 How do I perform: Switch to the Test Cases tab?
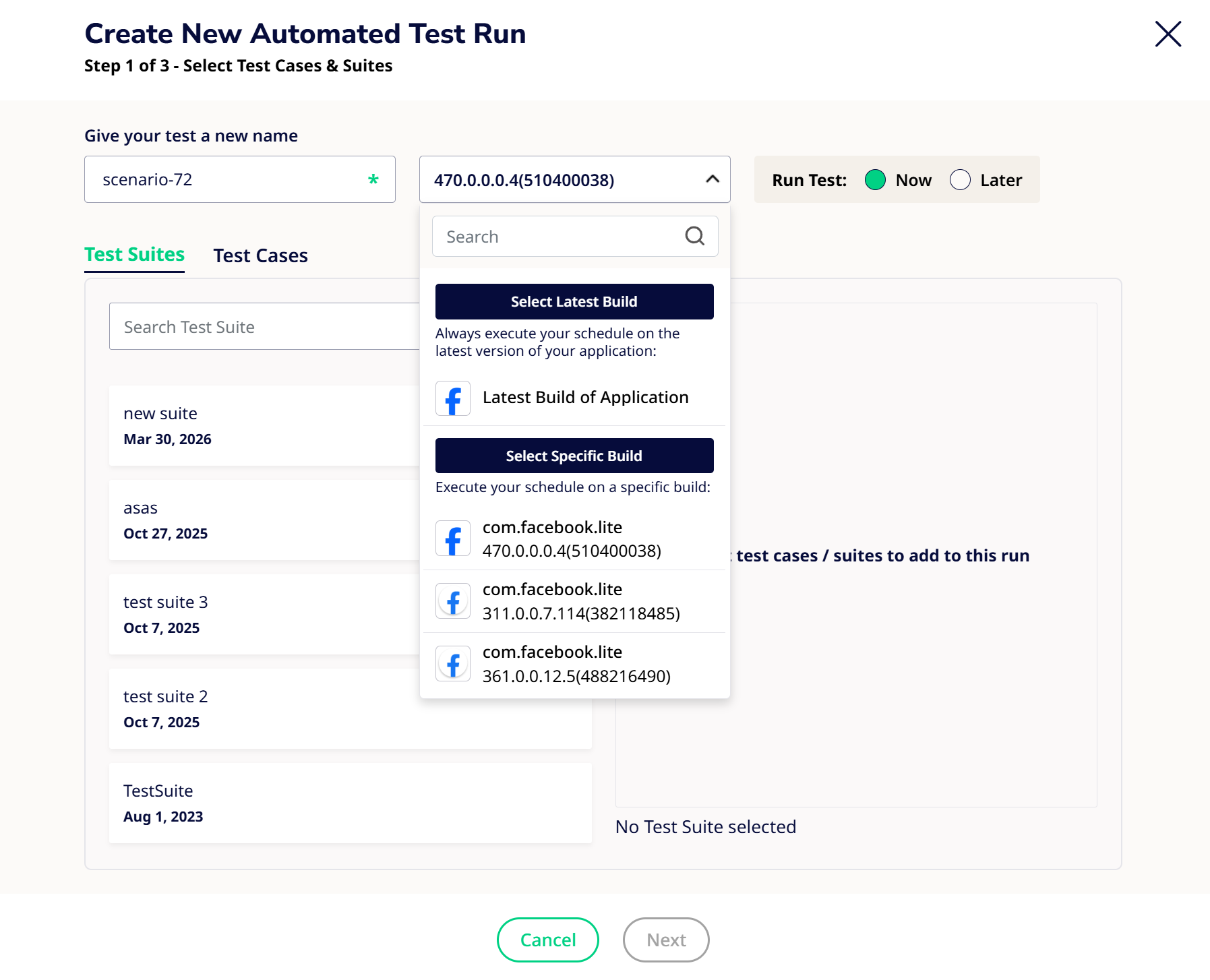pyautogui.click(x=260, y=255)
